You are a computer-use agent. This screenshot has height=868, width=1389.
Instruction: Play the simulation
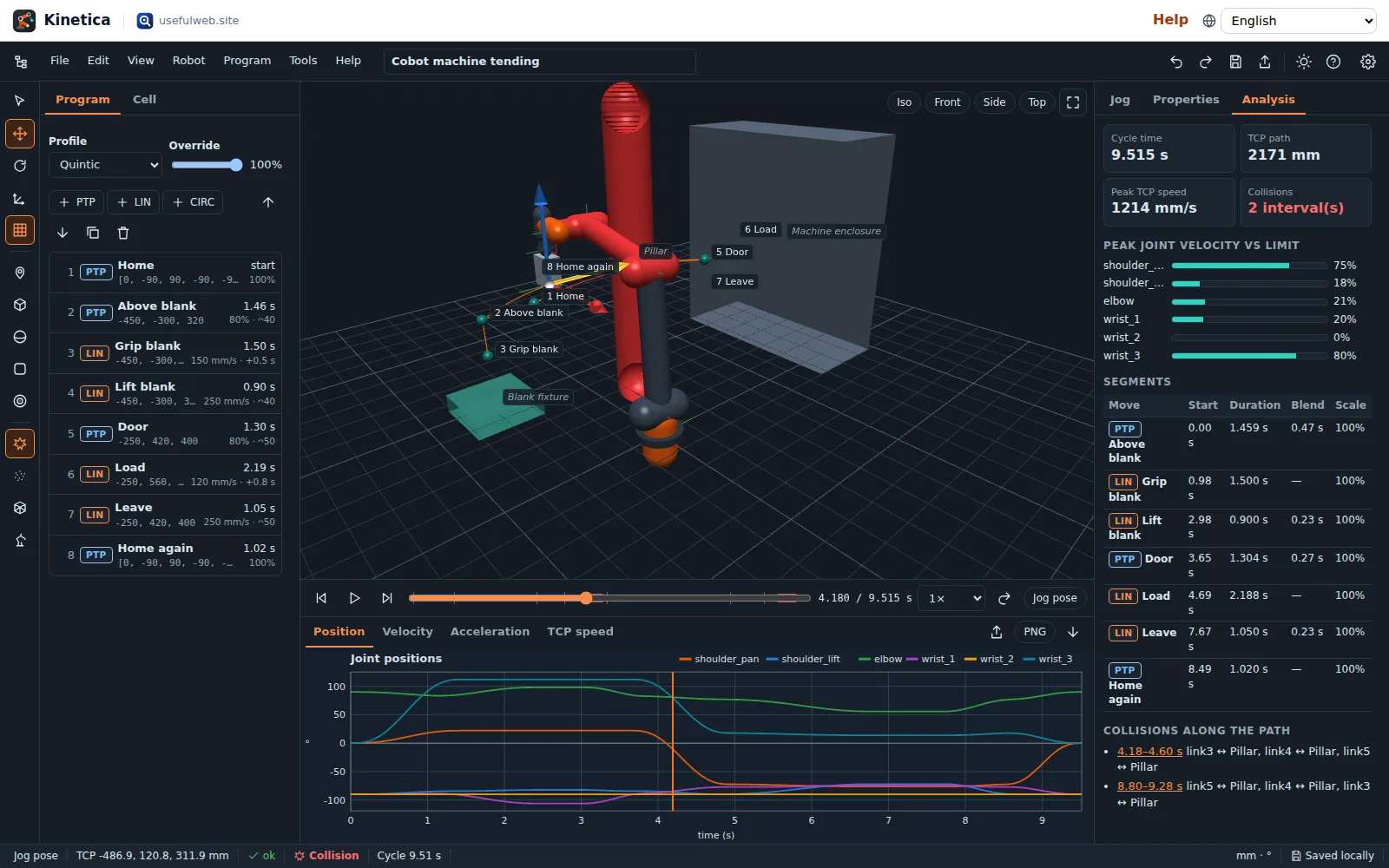[x=354, y=598]
